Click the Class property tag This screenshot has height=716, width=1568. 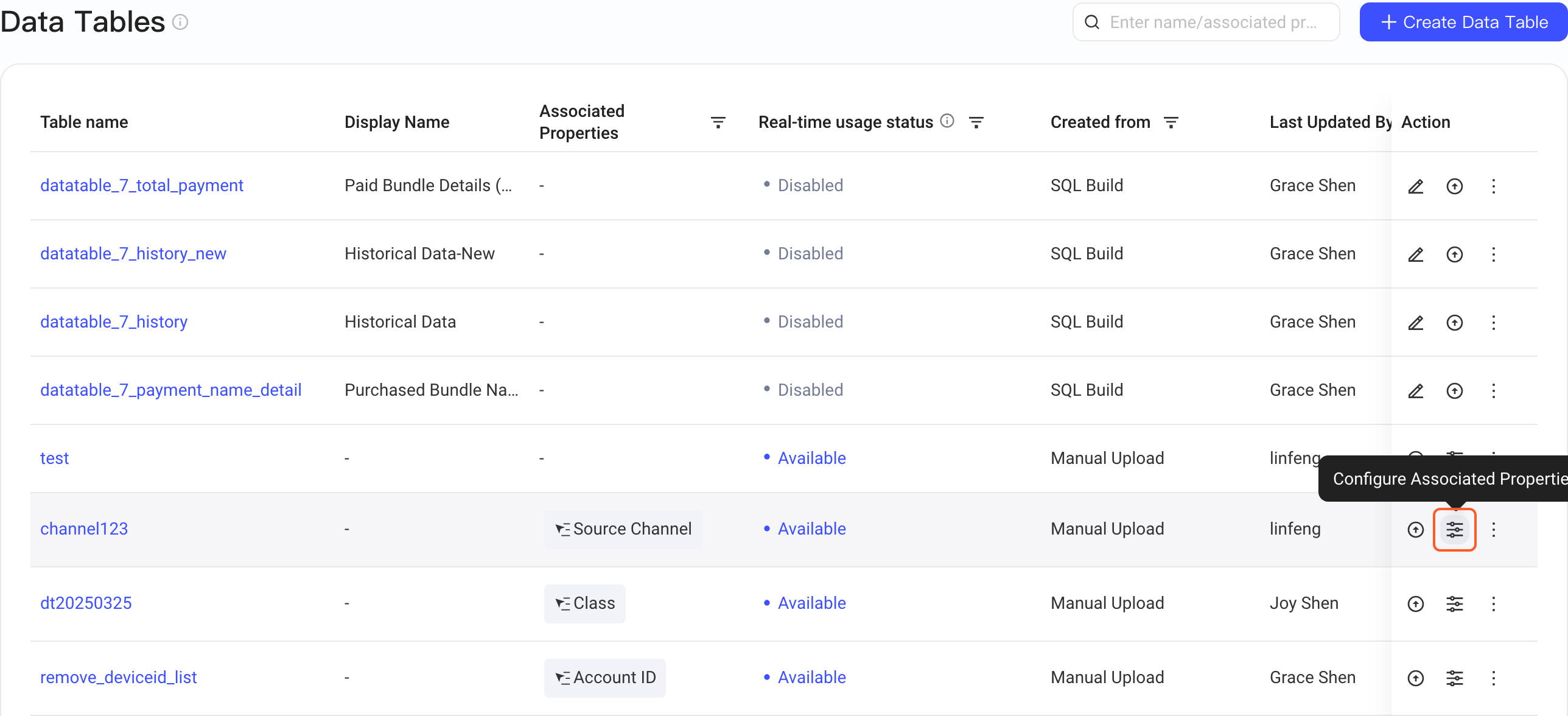coord(585,603)
